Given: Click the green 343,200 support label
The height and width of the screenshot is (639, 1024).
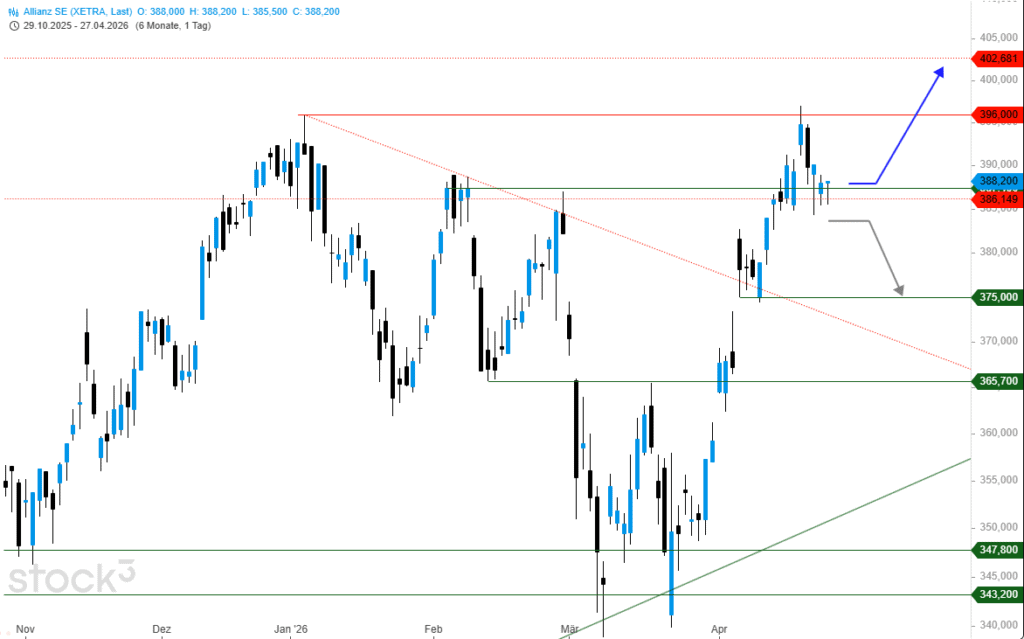Looking at the screenshot, I should coord(996,594).
